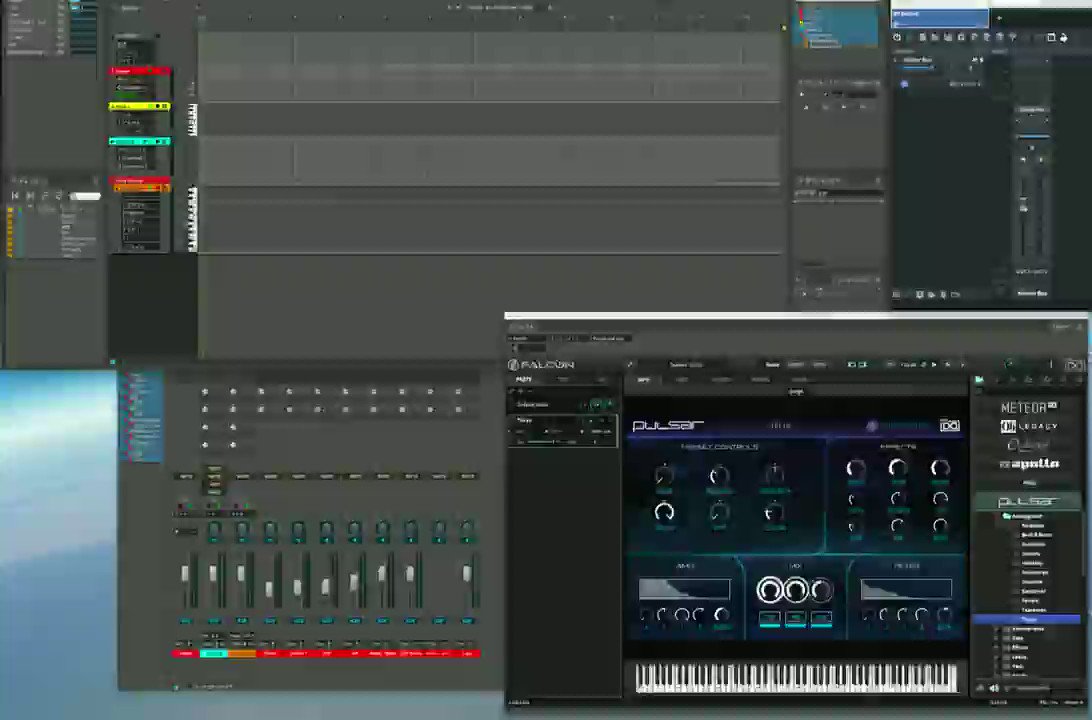Click the Falcon logo in plugin header
This screenshot has width=1092, height=720.
pos(541,365)
